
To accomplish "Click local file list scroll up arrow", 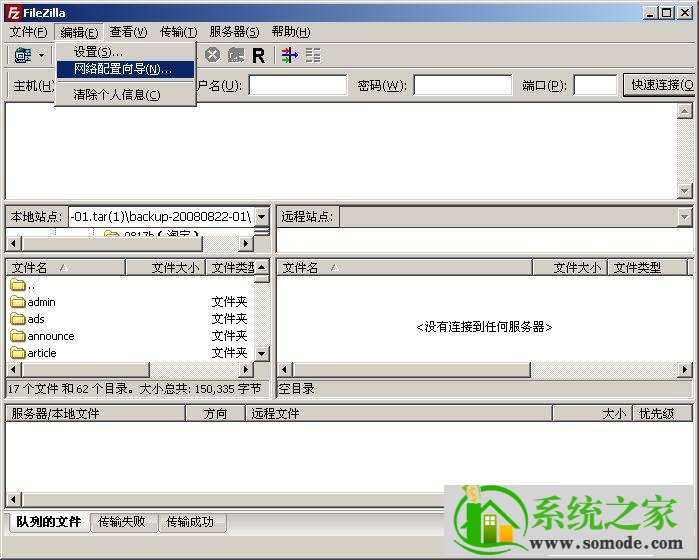I will click(x=262, y=267).
